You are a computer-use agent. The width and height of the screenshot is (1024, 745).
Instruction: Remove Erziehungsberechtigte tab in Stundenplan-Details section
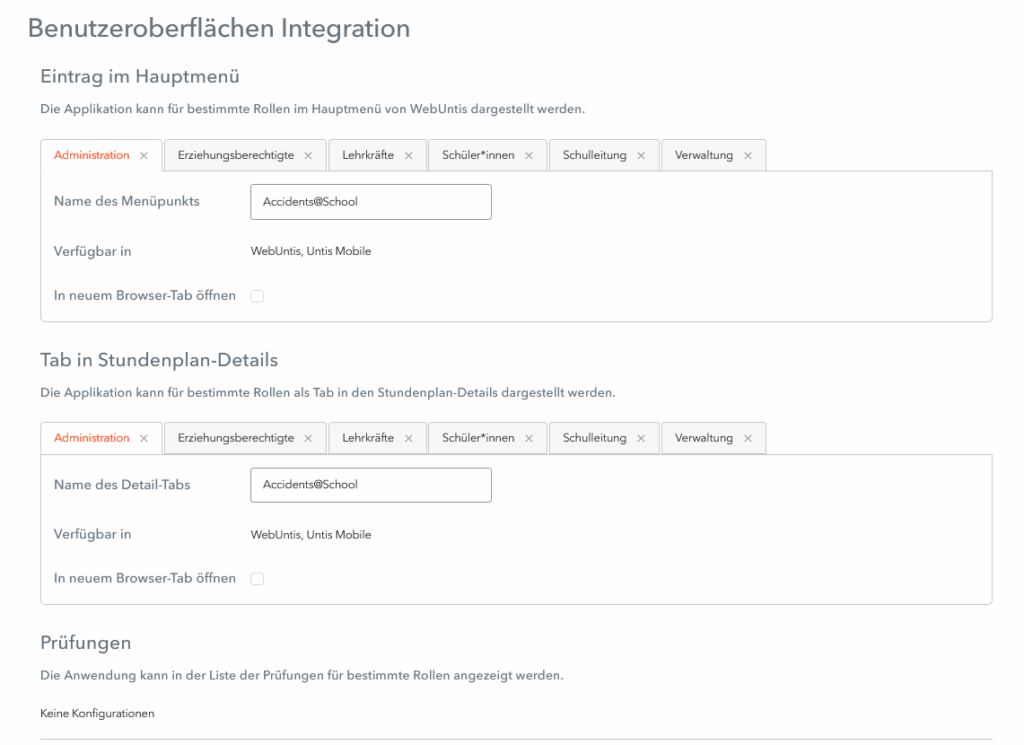(x=308, y=439)
